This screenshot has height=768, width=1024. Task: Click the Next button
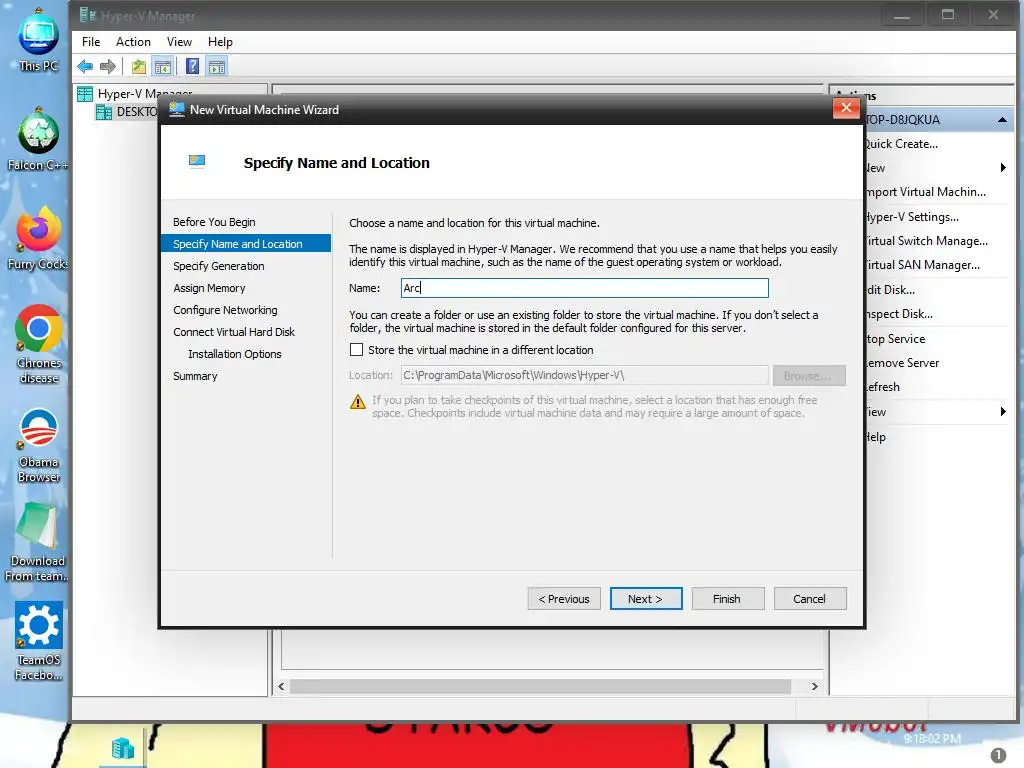(646, 599)
